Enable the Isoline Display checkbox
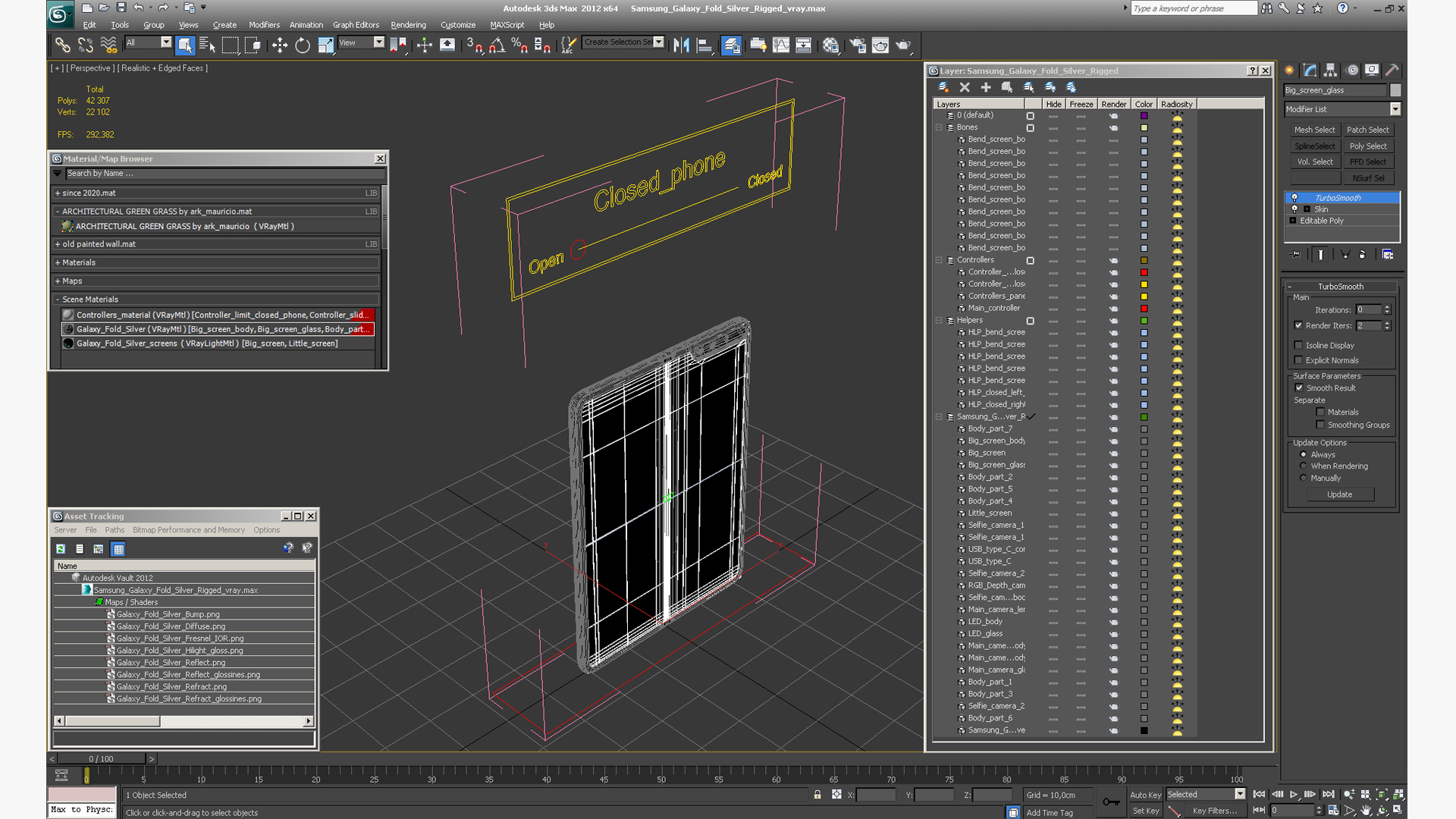1456x819 pixels. [x=1298, y=345]
